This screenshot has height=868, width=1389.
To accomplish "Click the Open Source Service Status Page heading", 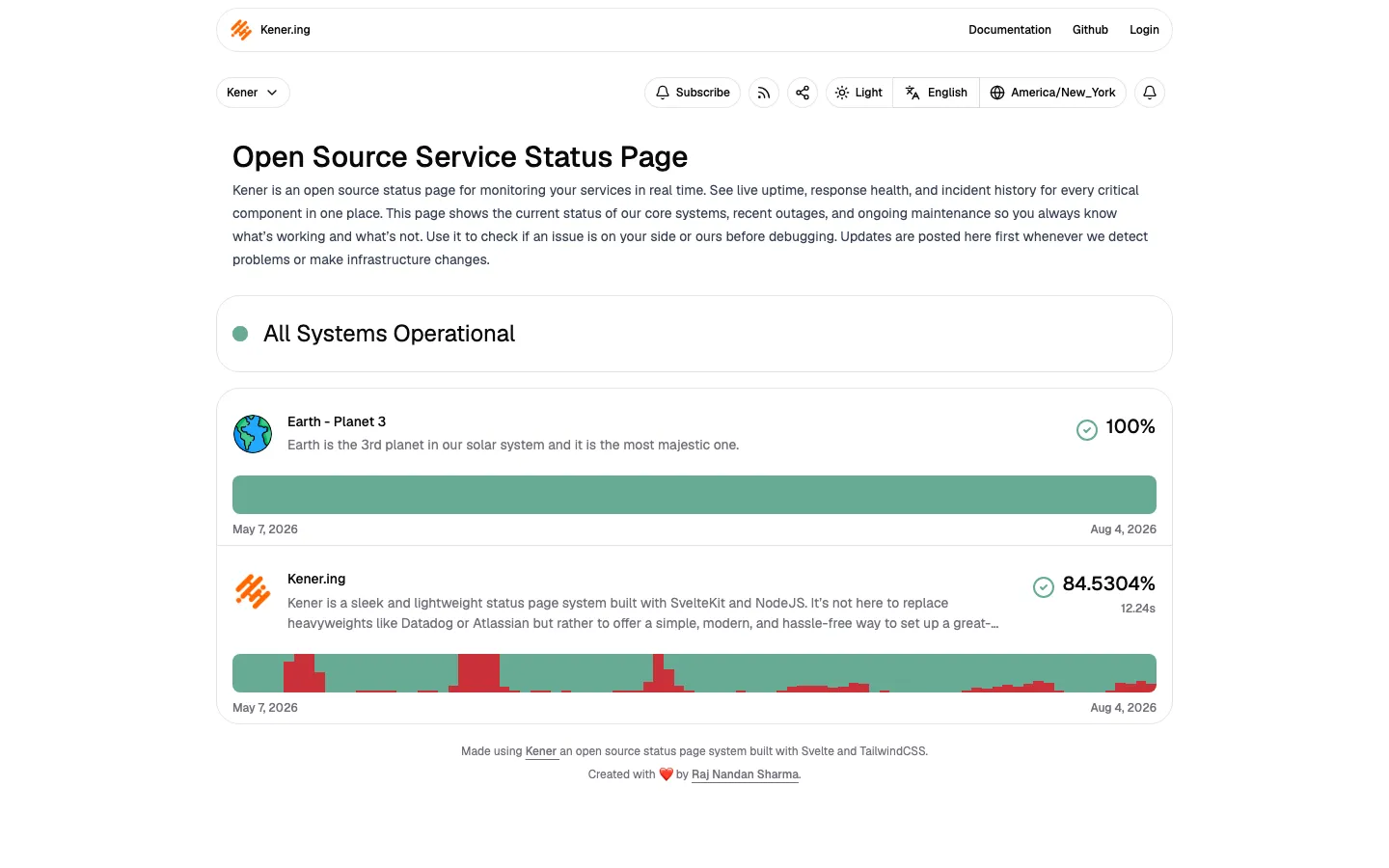I will point(460,156).
